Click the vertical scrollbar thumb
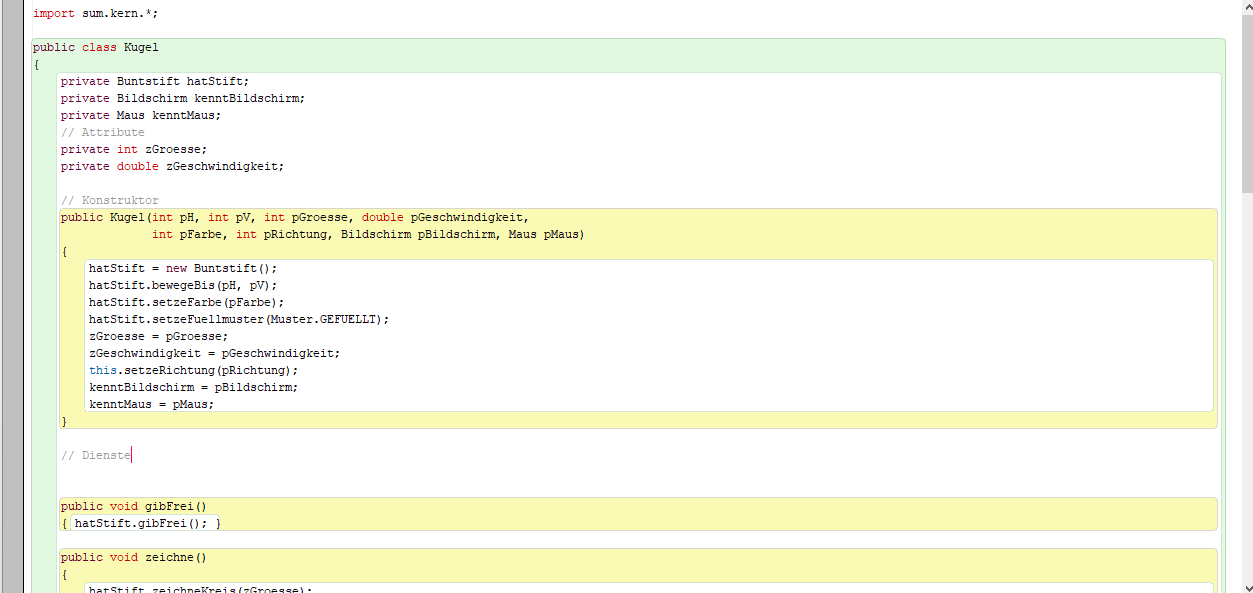This screenshot has width=1253, height=593. point(1246,100)
